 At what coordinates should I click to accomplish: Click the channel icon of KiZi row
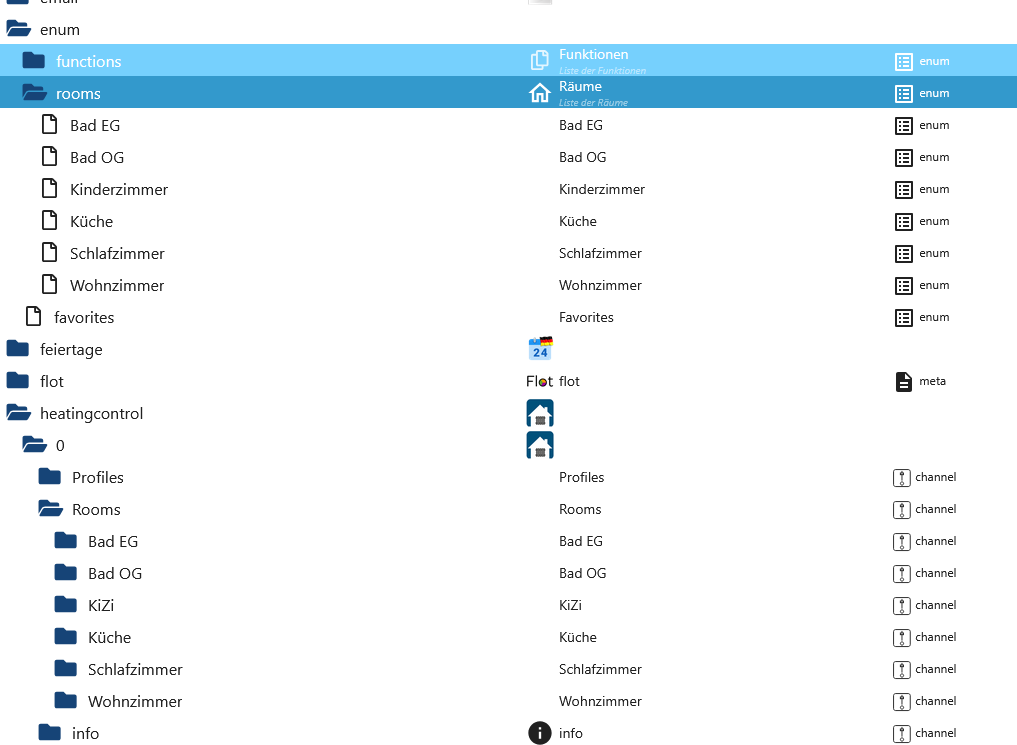[x=902, y=606]
